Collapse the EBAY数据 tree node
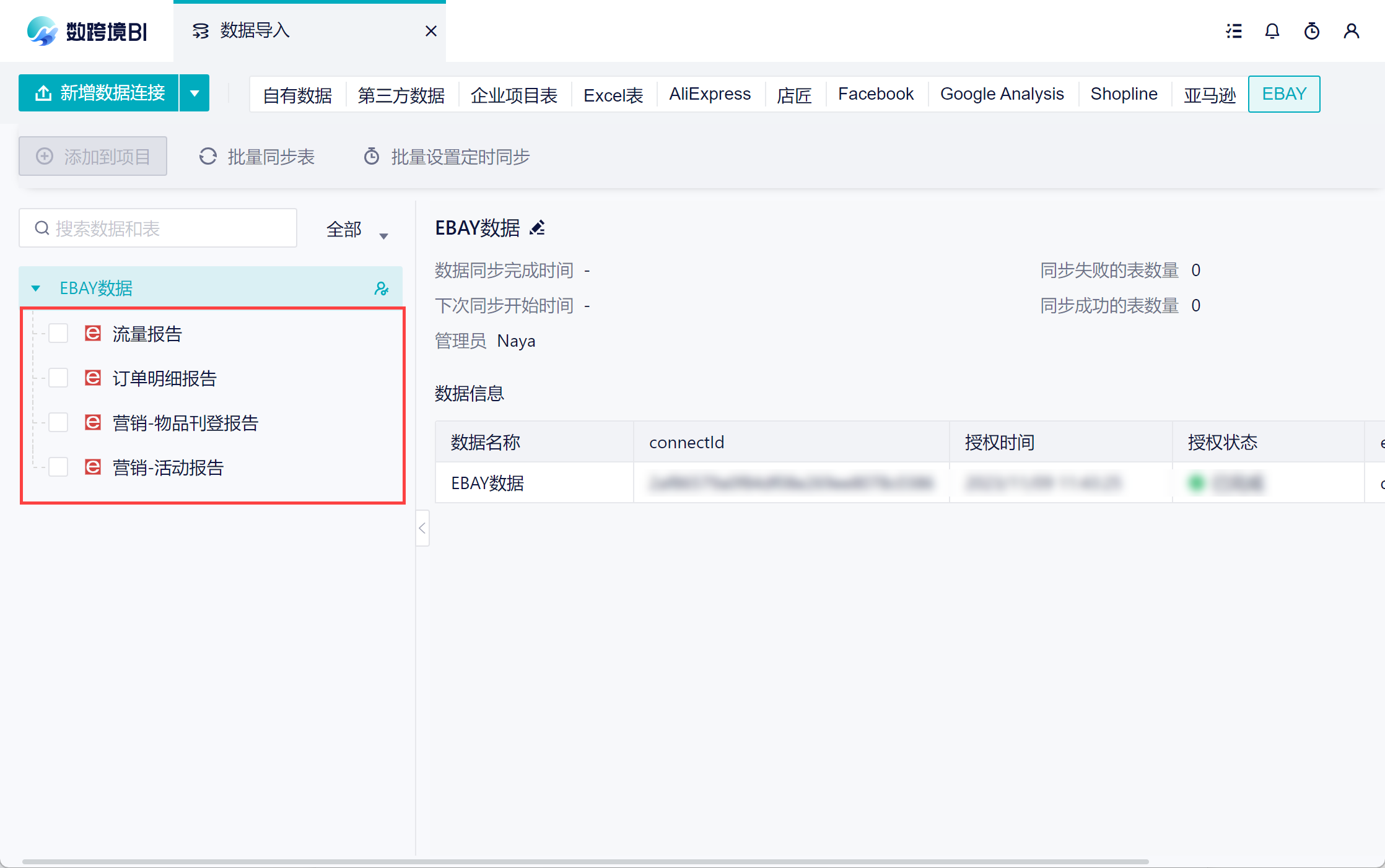This screenshot has width=1385, height=868. [x=36, y=289]
